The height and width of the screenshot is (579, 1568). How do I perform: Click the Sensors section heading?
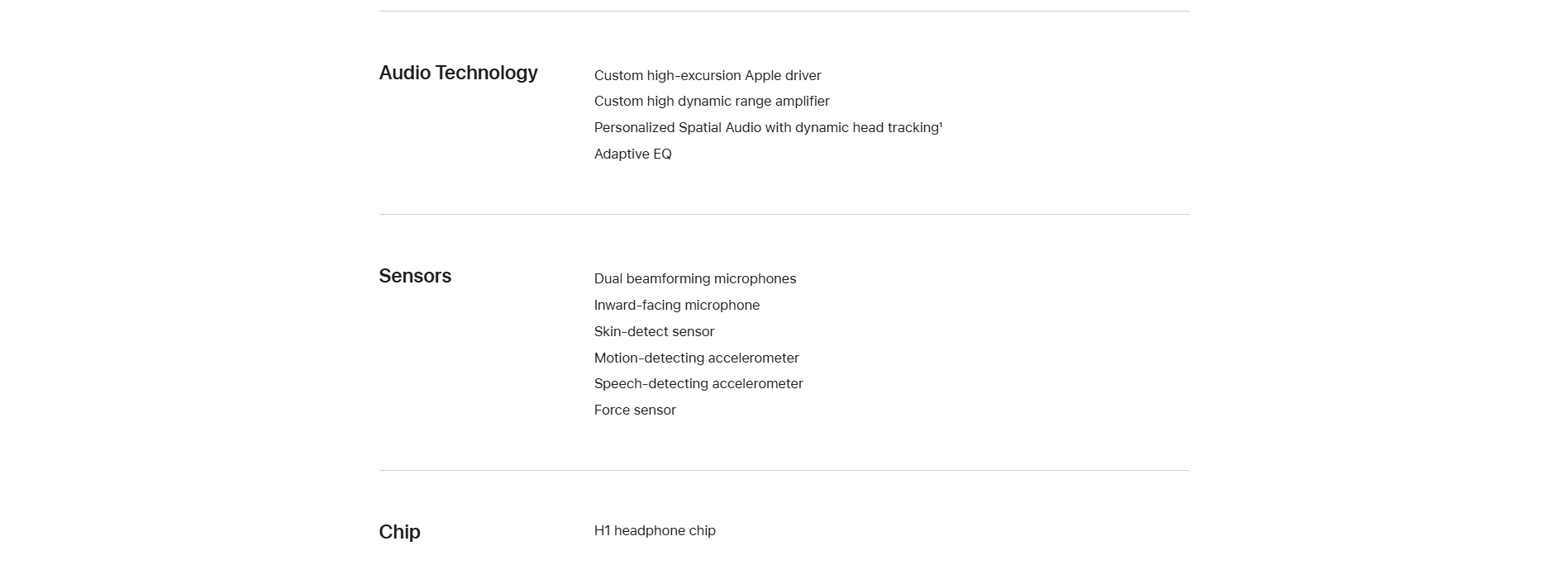[415, 276]
